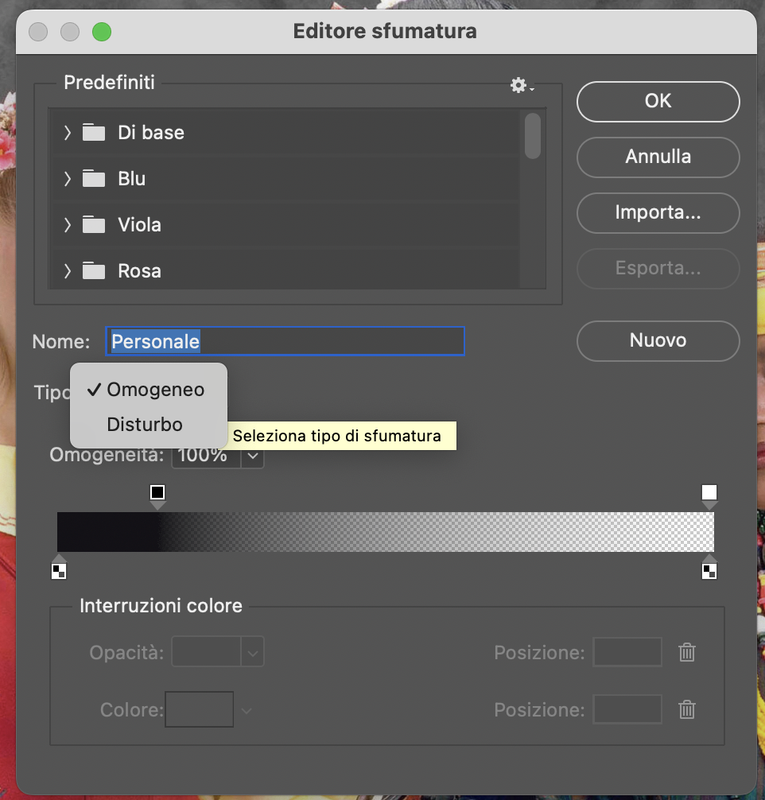The image size is (765, 800).
Task: Click the Rosa folder label
Action: point(139,271)
